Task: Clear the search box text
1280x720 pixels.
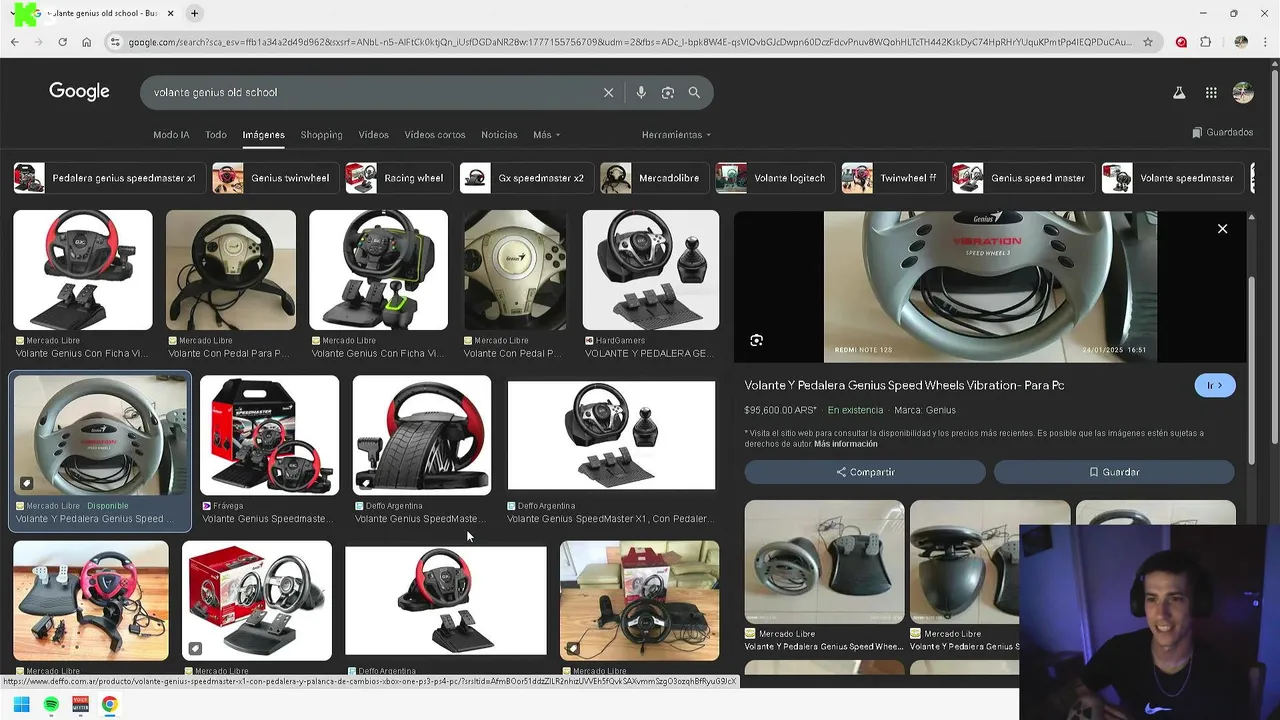Action: [608, 92]
